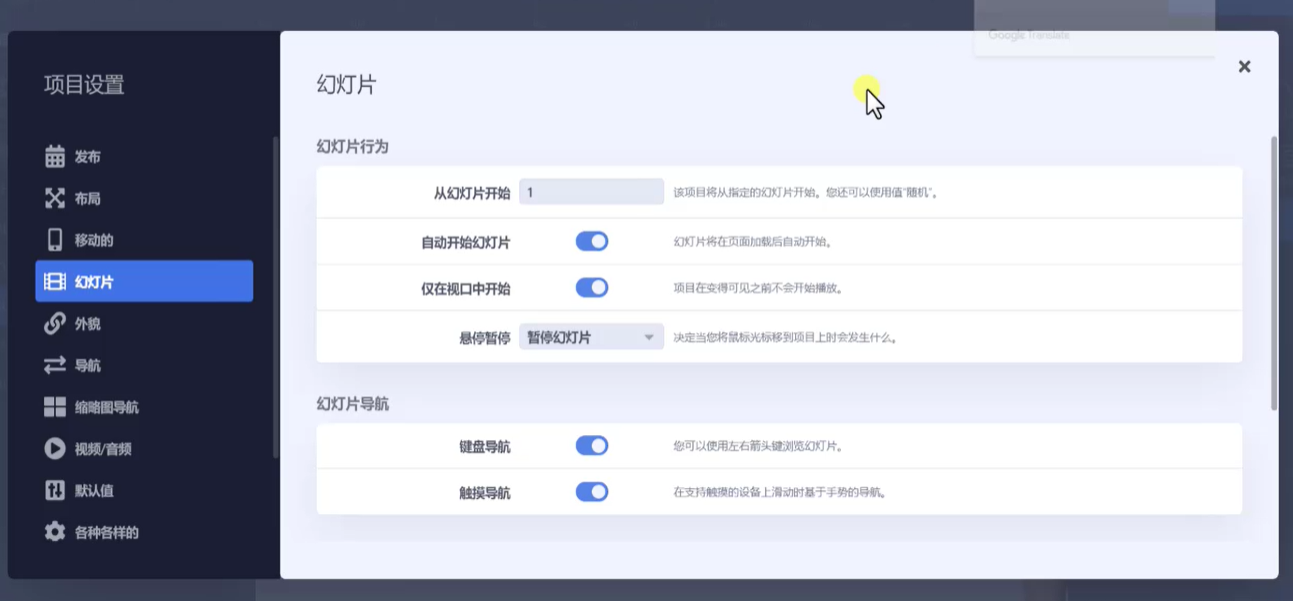Toggle the 键盘导航 switch
Image resolution: width=1293 pixels, height=601 pixels.
click(592, 444)
